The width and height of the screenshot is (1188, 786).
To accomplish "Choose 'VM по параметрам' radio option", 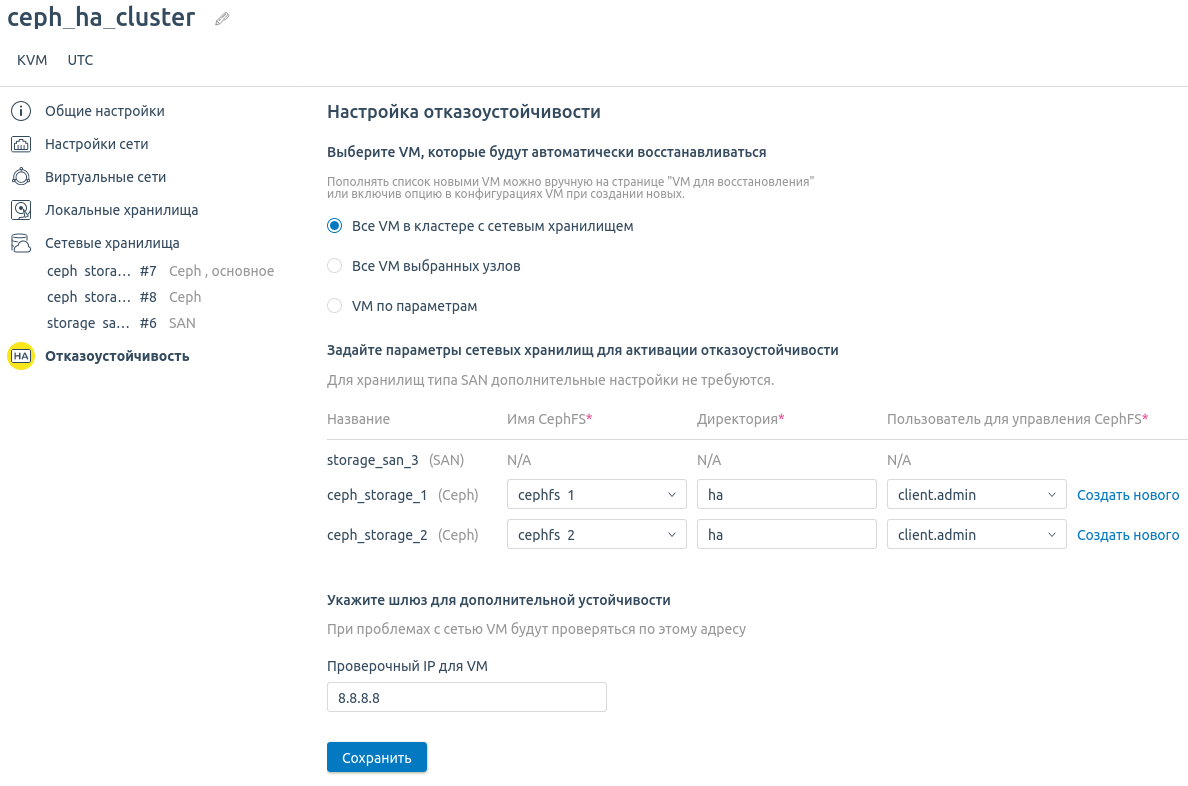I will [335, 306].
